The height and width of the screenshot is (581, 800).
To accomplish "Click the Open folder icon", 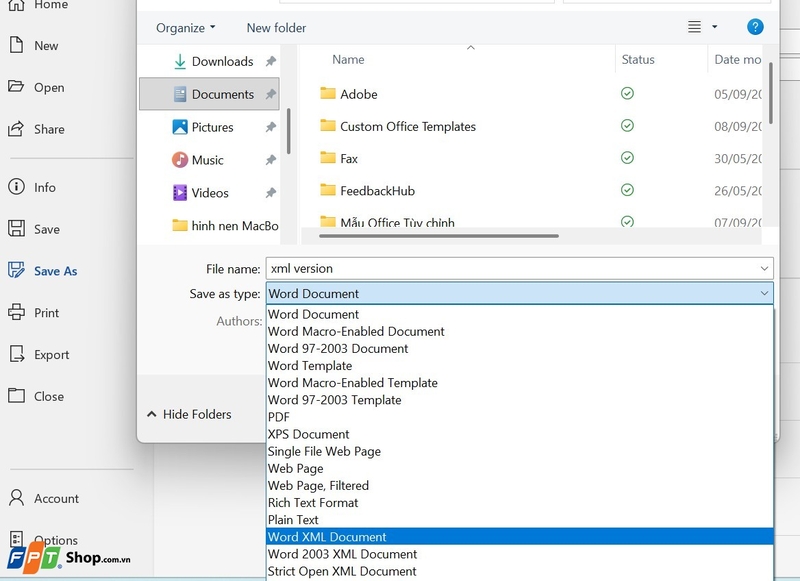I will tap(16, 86).
